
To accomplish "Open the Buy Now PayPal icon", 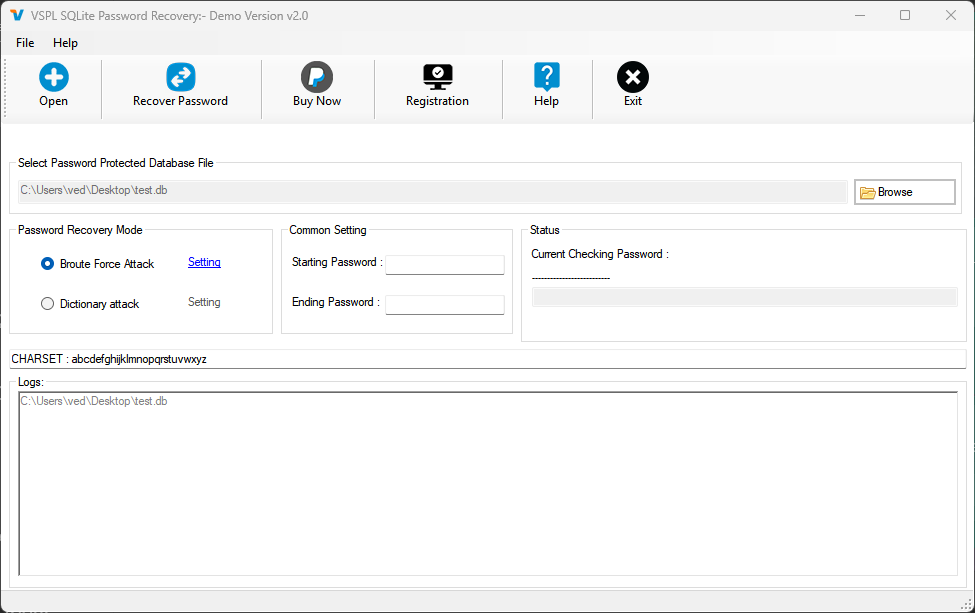I will (317, 77).
